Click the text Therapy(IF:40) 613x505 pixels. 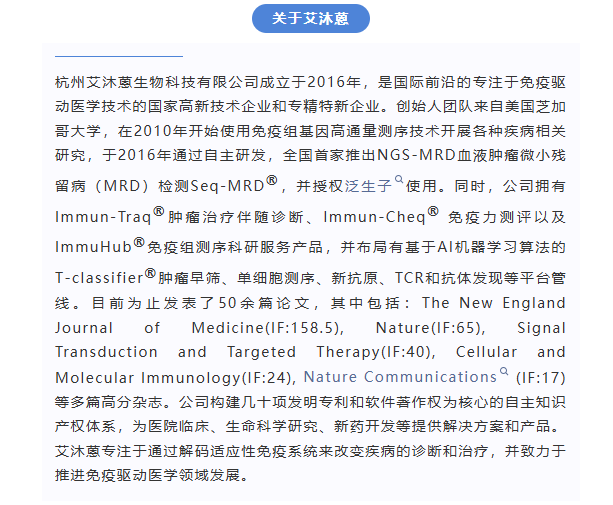[376, 352]
